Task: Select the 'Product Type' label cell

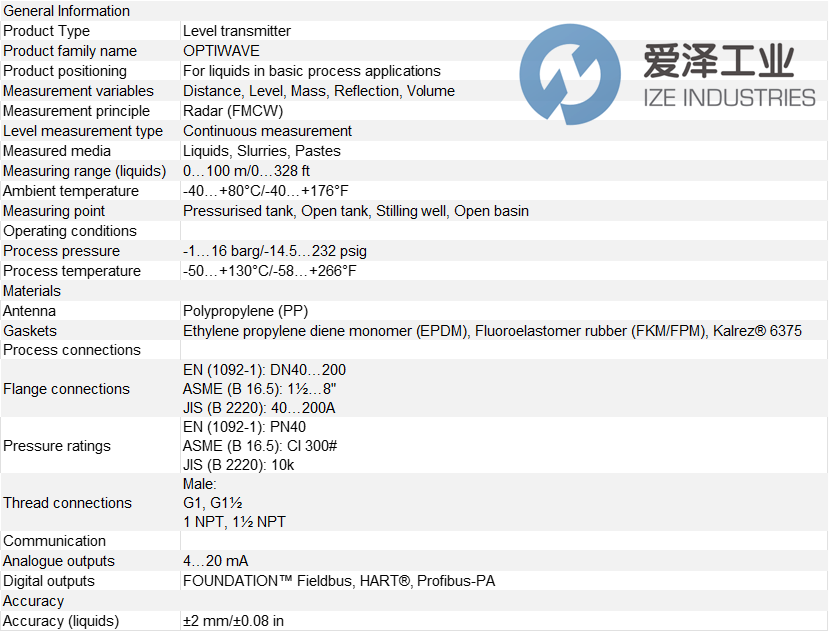Action: point(47,31)
